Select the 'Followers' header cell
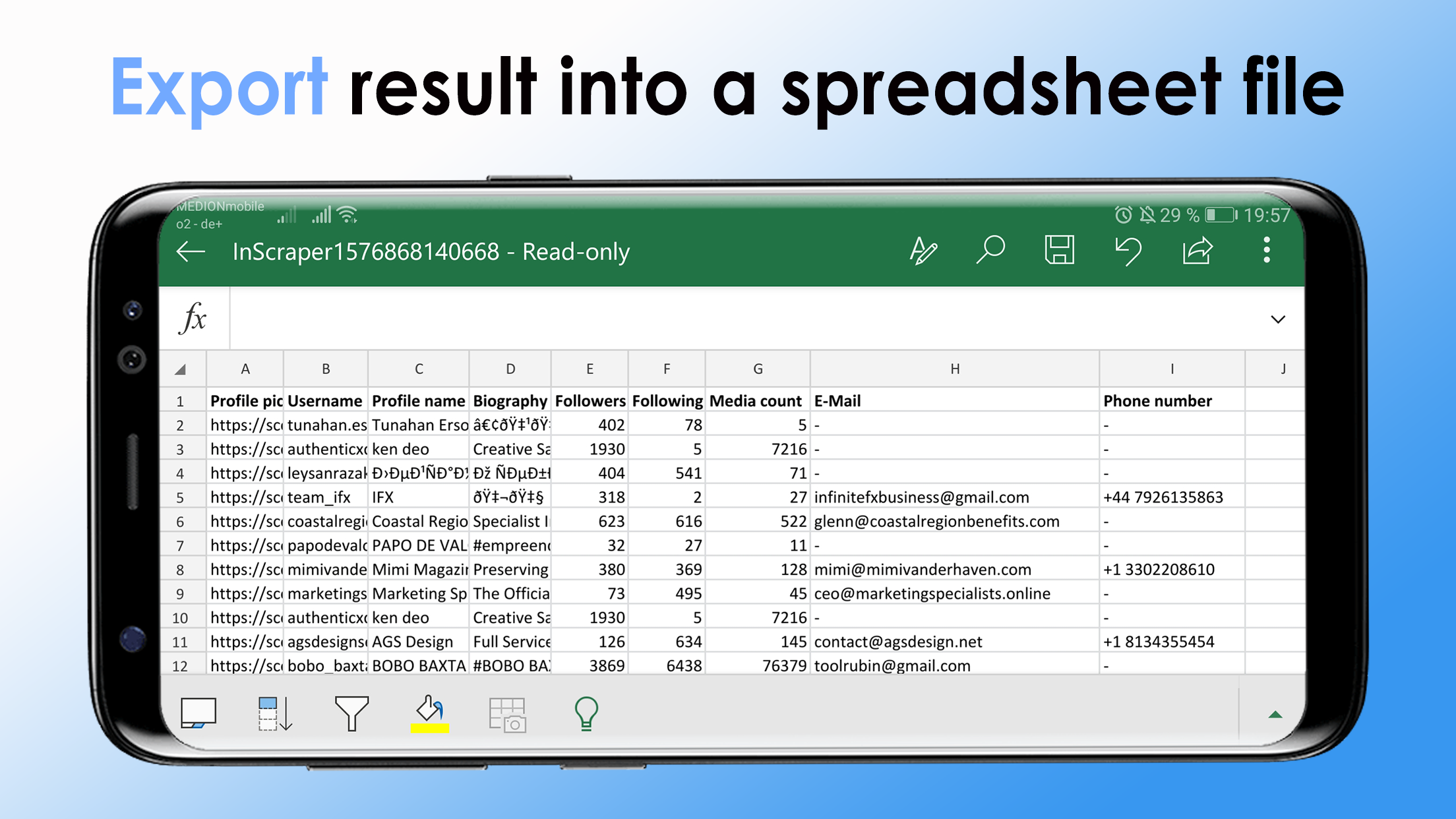 [x=590, y=401]
